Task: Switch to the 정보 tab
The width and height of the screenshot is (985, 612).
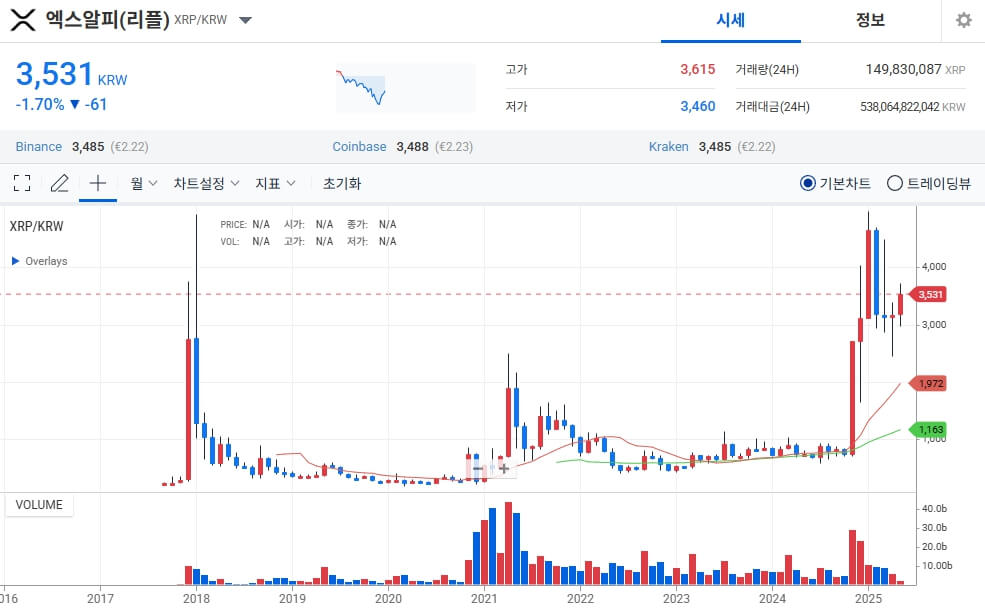Action: (x=870, y=20)
